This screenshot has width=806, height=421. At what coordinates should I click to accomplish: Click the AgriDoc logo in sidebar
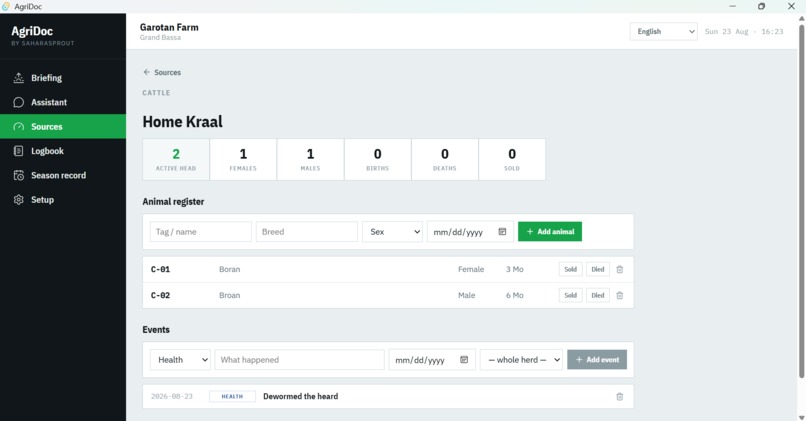[32, 31]
